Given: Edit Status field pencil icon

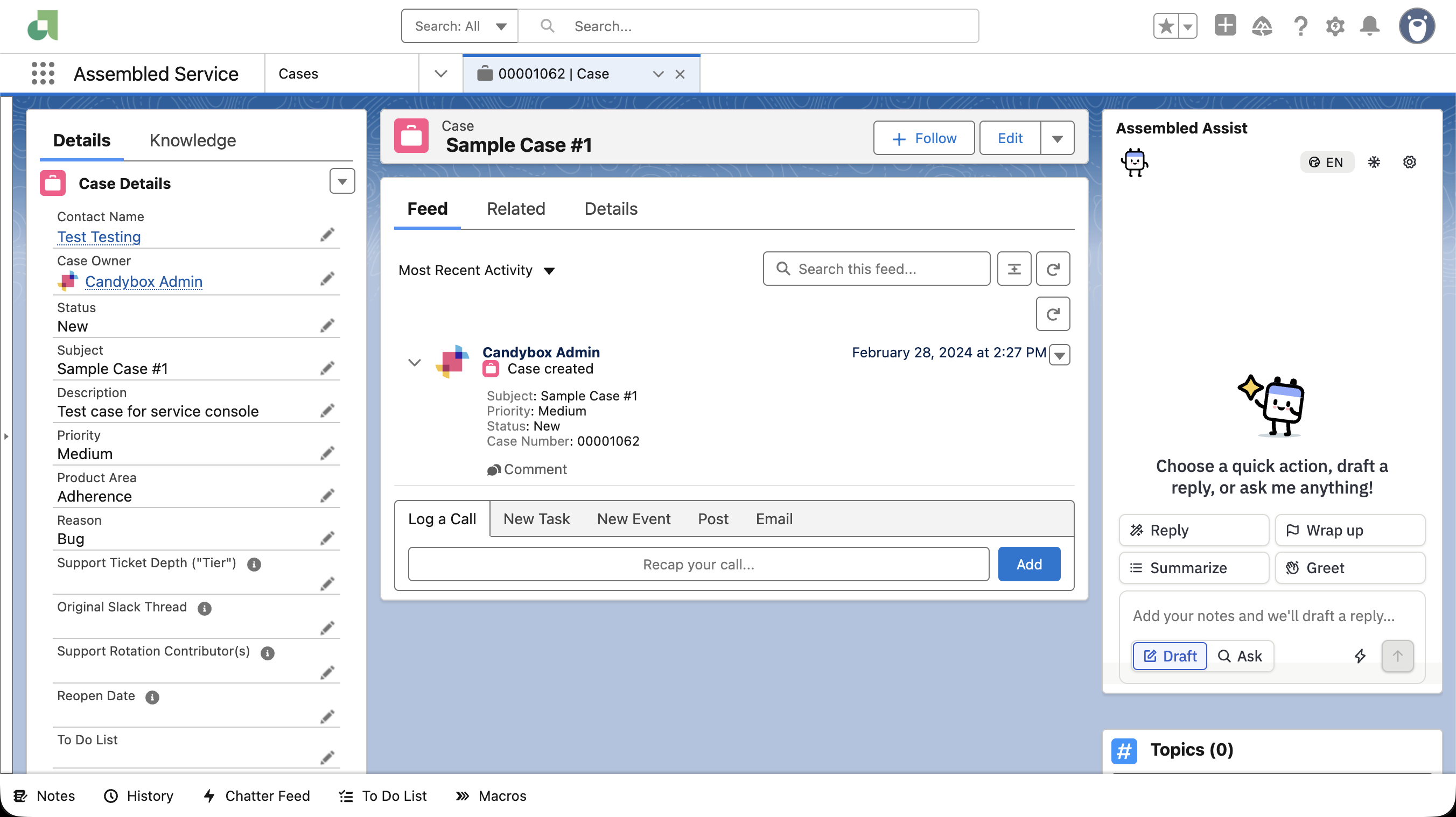Looking at the screenshot, I should coord(327,326).
